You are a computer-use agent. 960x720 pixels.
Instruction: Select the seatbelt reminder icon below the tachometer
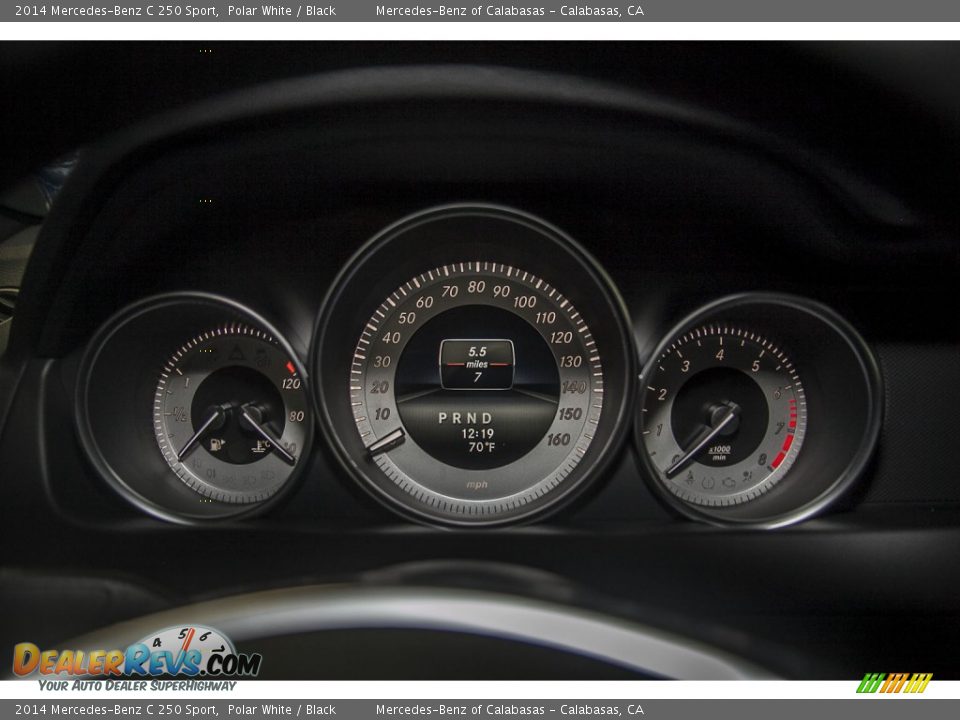(x=691, y=475)
